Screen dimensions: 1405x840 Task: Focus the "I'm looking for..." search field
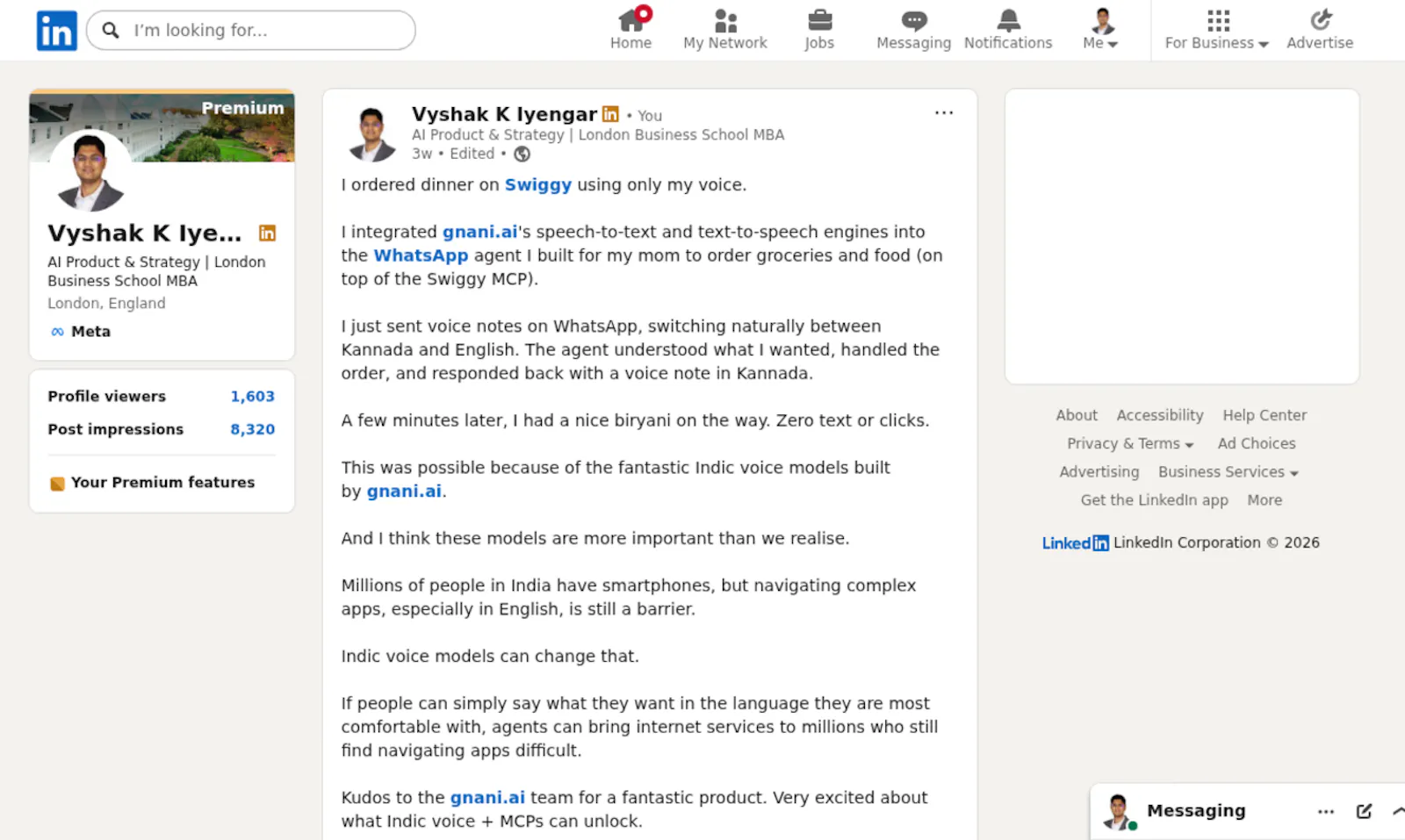click(x=251, y=31)
